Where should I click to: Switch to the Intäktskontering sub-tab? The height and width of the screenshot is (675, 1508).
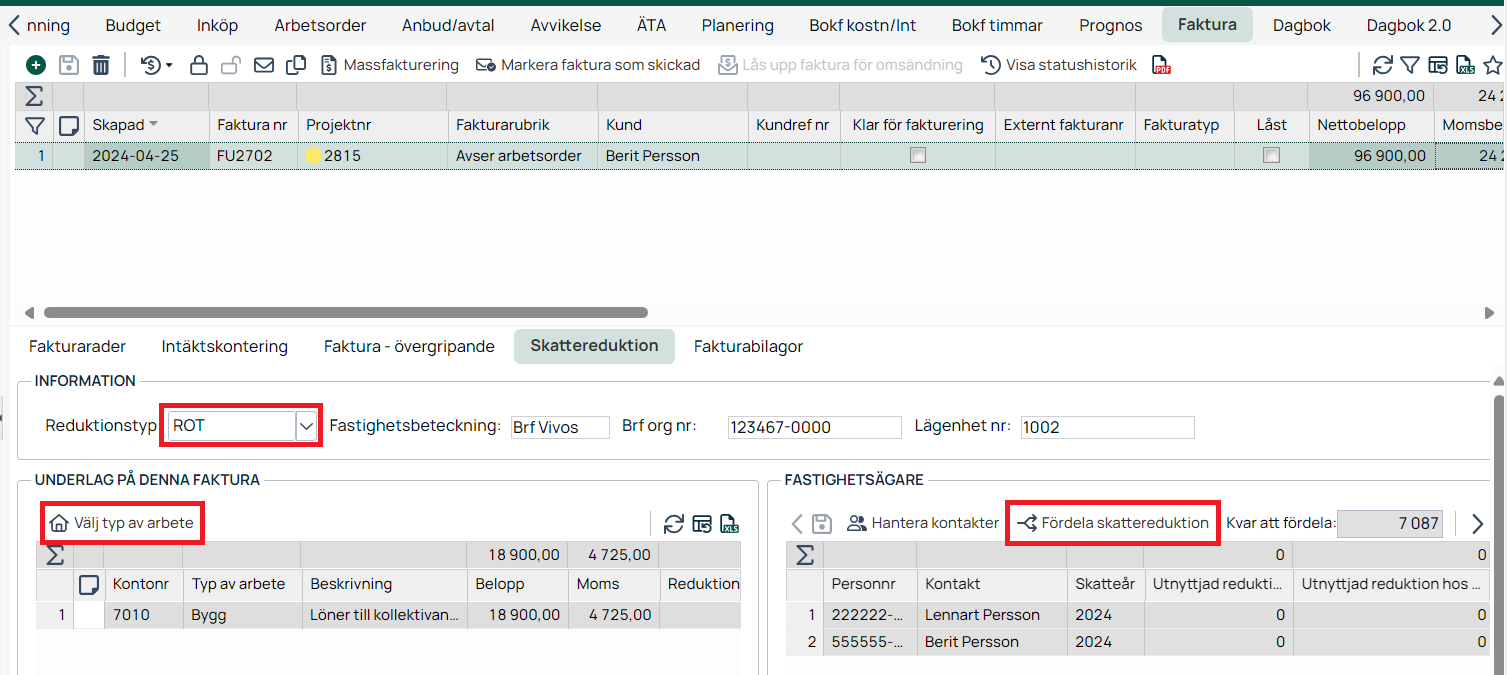225,347
